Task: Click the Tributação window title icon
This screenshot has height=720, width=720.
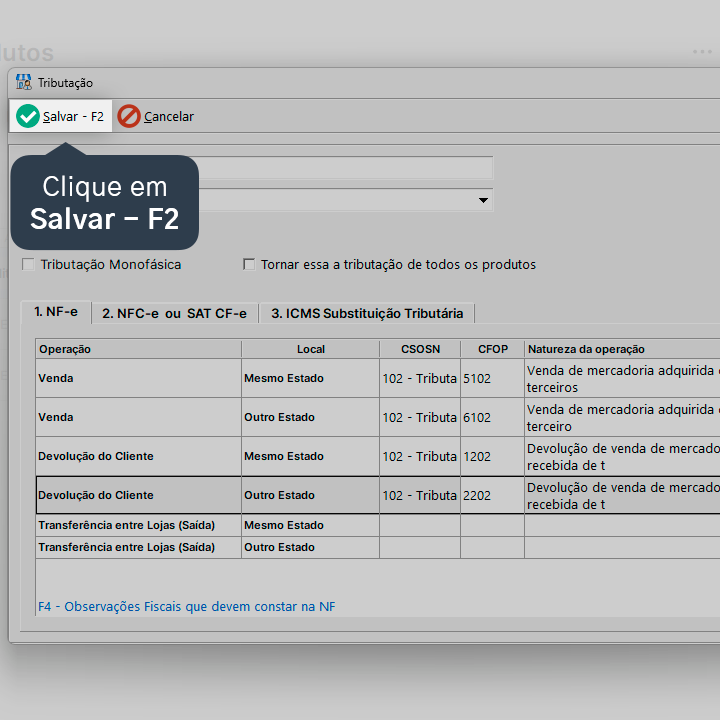Action: 24,82
